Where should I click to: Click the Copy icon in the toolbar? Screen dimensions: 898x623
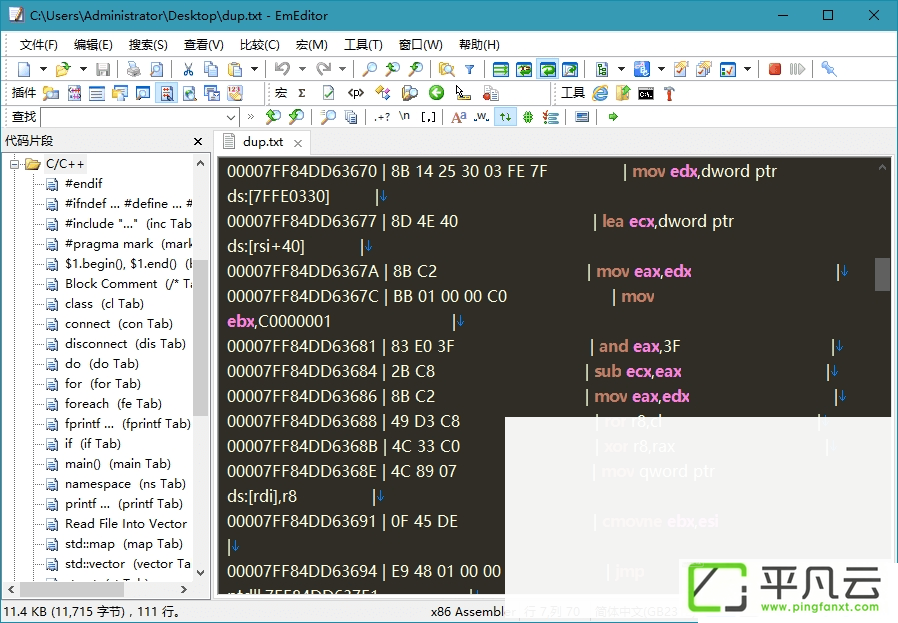(211, 69)
